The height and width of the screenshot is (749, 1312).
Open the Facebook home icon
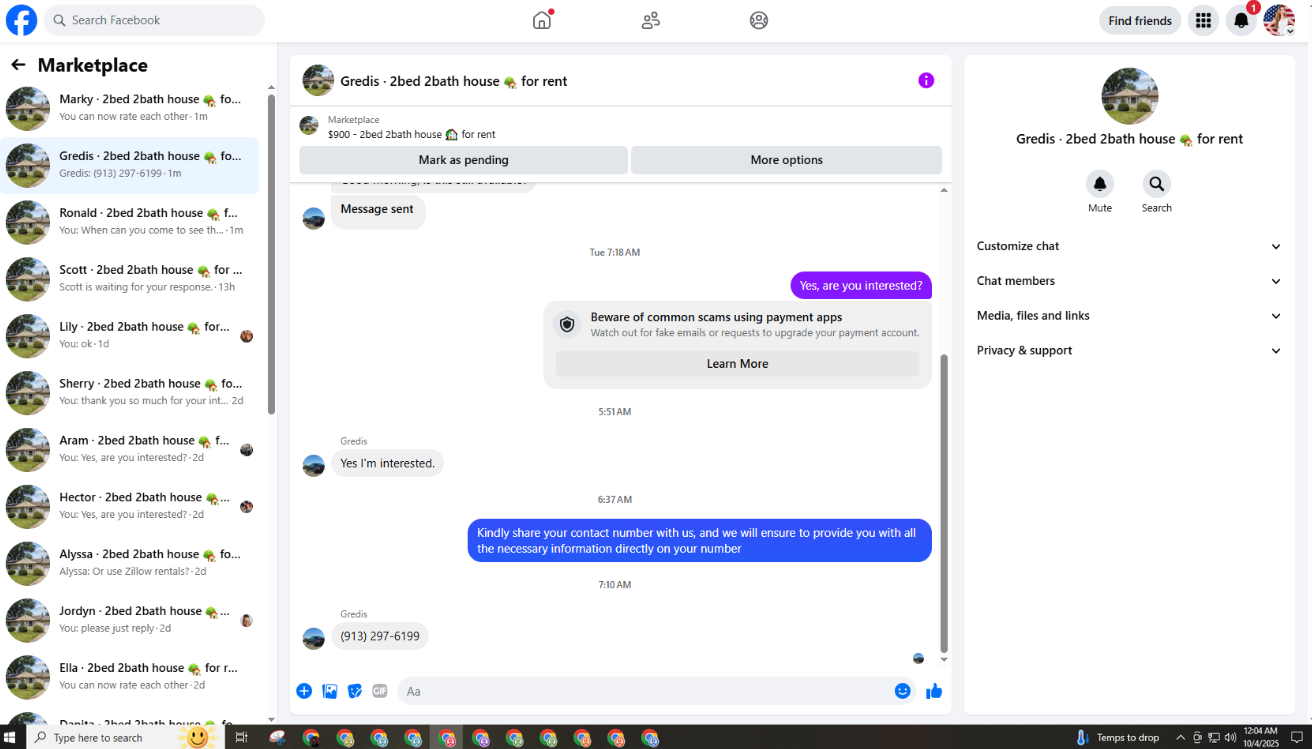pyautogui.click(x=542, y=20)
